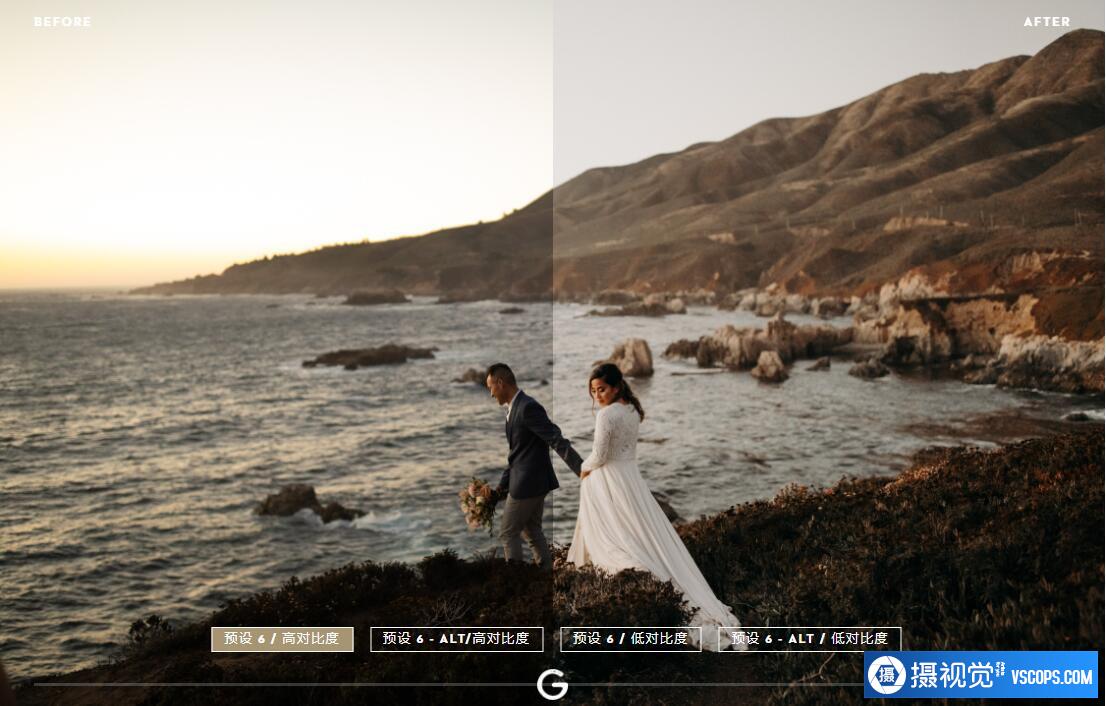The width and height of the screenshot is (1106, 706).
Task: Click the 摄视觉 watermark text
Action: (951, 676)
